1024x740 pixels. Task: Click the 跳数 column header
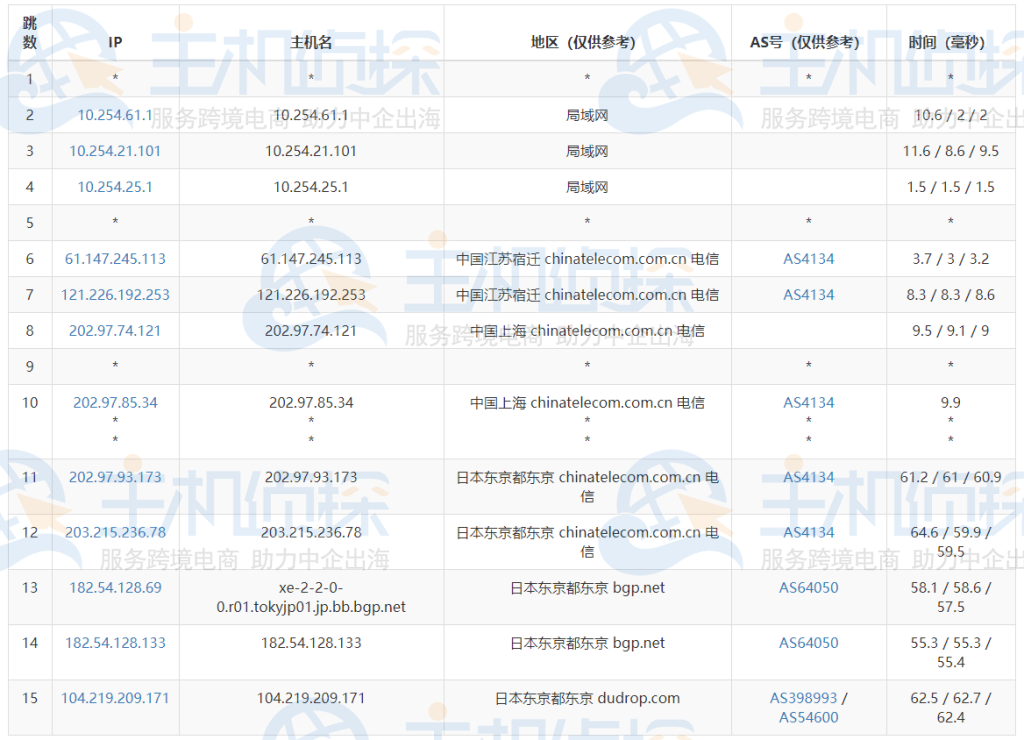[29, 33]
